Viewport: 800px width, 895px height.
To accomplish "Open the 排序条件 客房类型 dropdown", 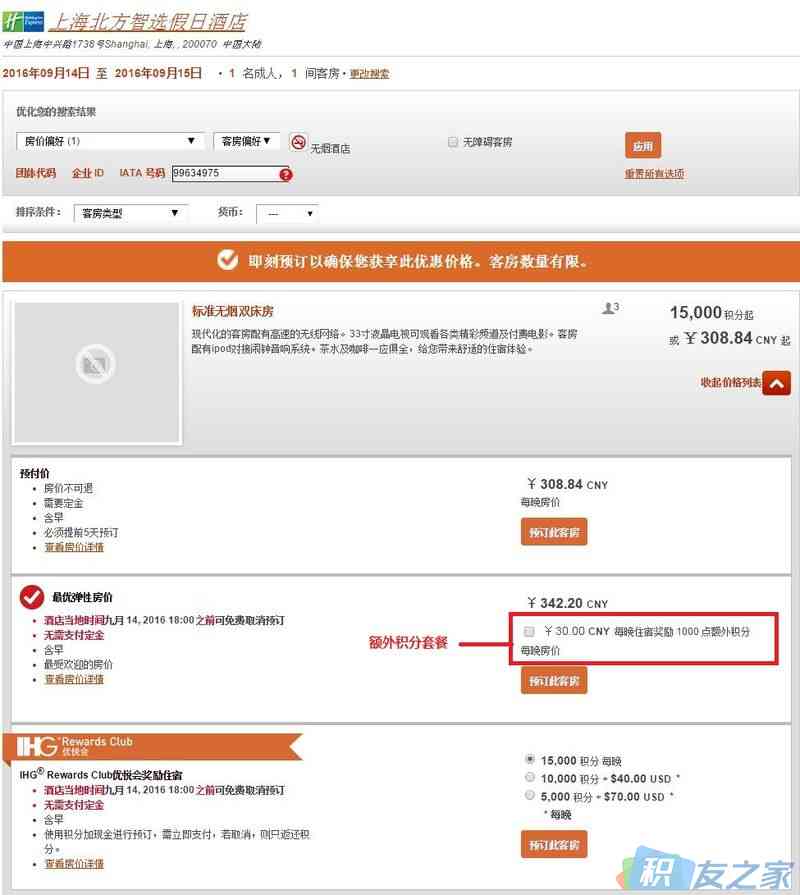I will click(x=130, y=213).
